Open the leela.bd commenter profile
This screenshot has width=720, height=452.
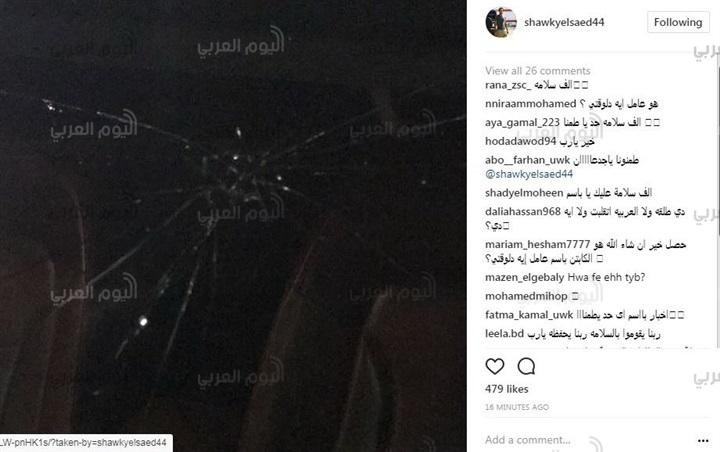coord(504,333)
